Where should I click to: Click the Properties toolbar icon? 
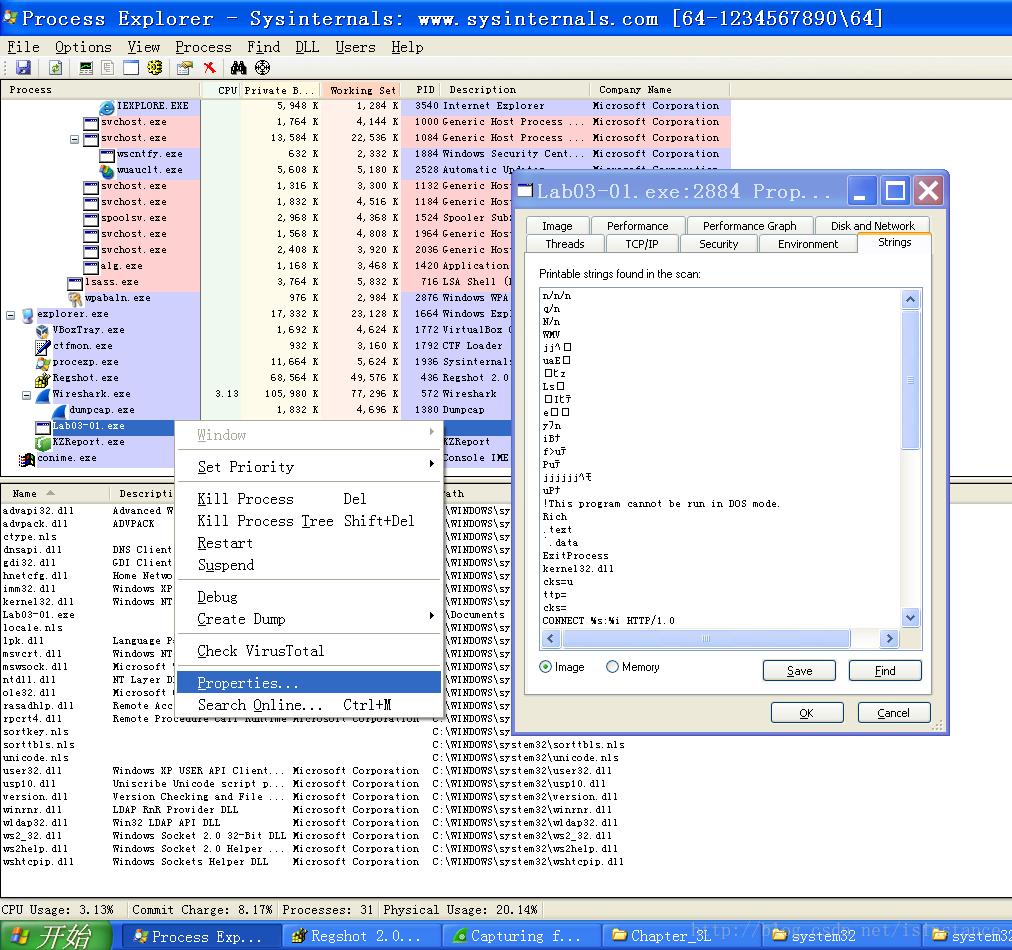(185, 68)
